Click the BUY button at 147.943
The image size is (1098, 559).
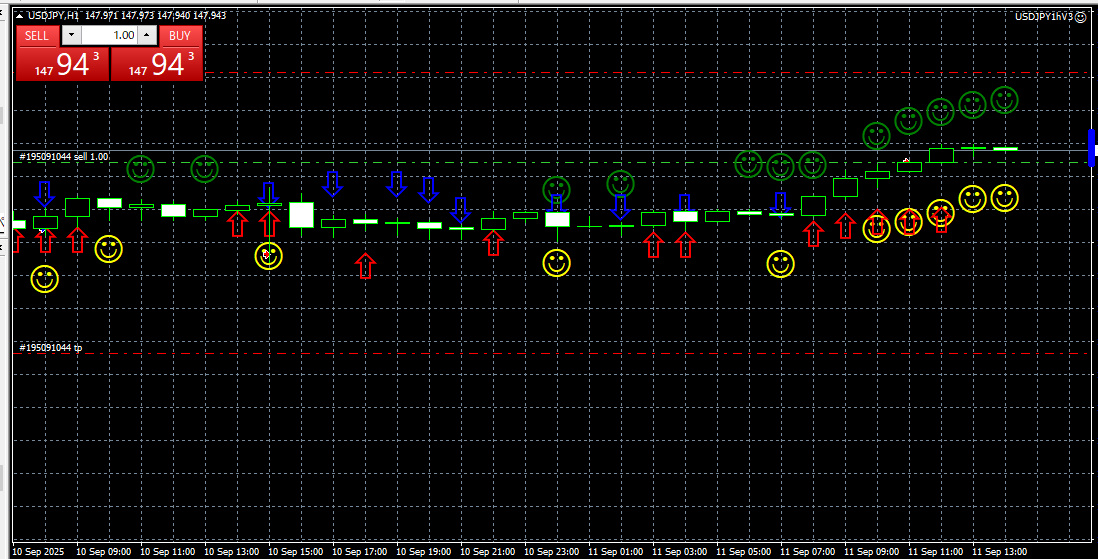[x=157, y=53]
